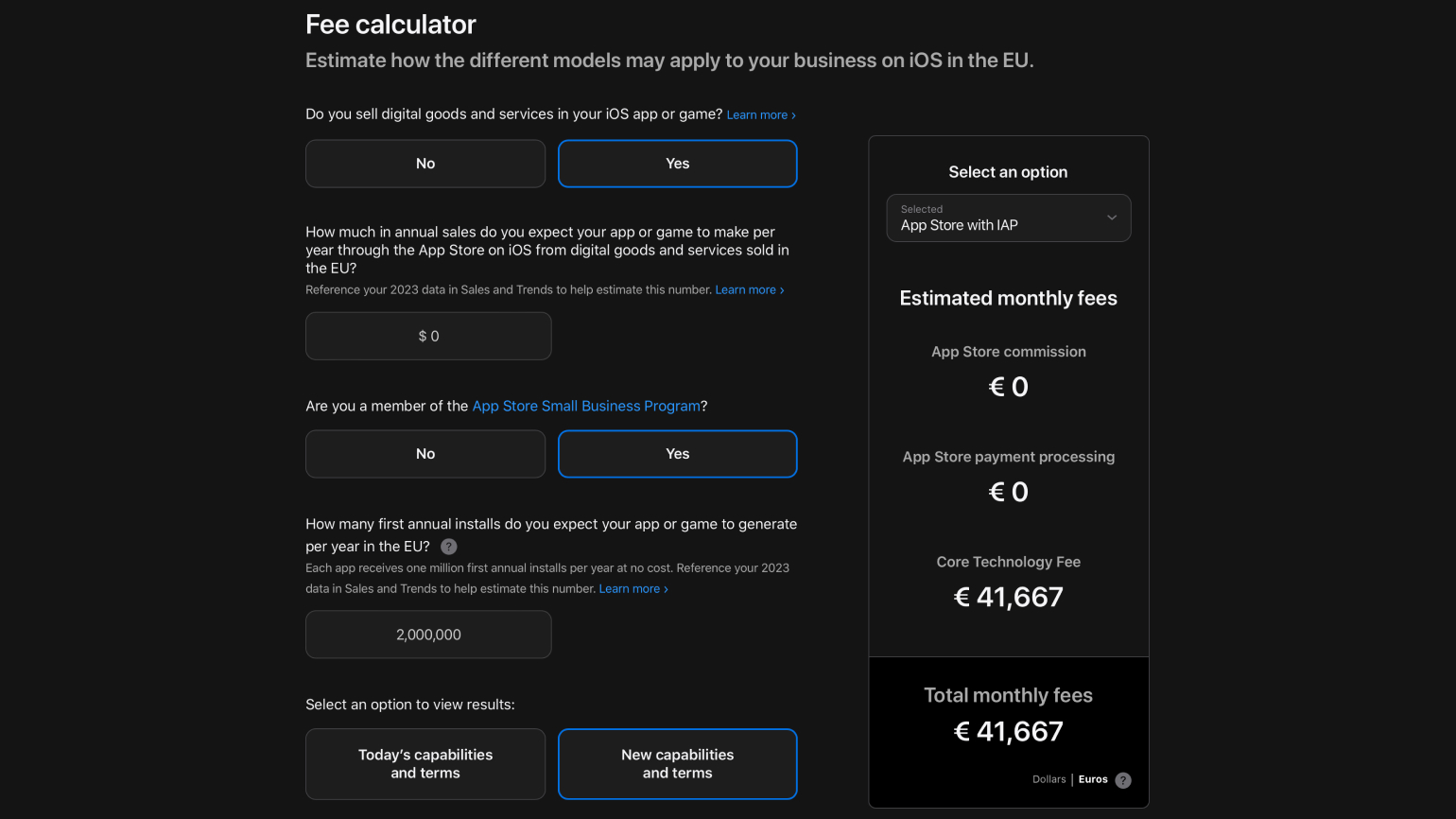1456x819 pixels.
Task: Open the App Store with IAP dropdown
Action: pos(1008,218)
